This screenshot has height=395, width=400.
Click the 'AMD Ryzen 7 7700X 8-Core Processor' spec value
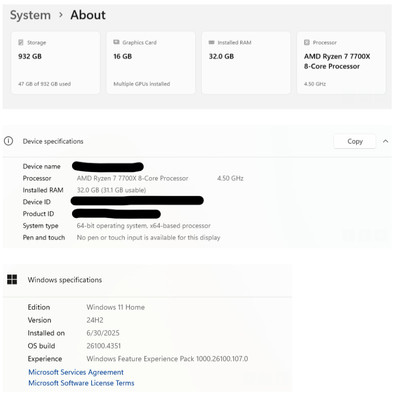132,178
